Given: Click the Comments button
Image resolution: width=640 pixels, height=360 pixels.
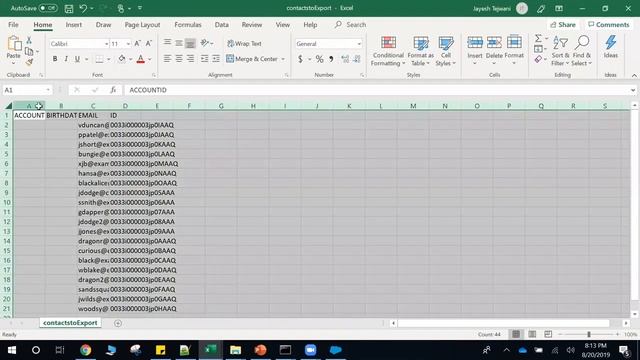Looking at the screenshot, I should [x=609, y=24].
